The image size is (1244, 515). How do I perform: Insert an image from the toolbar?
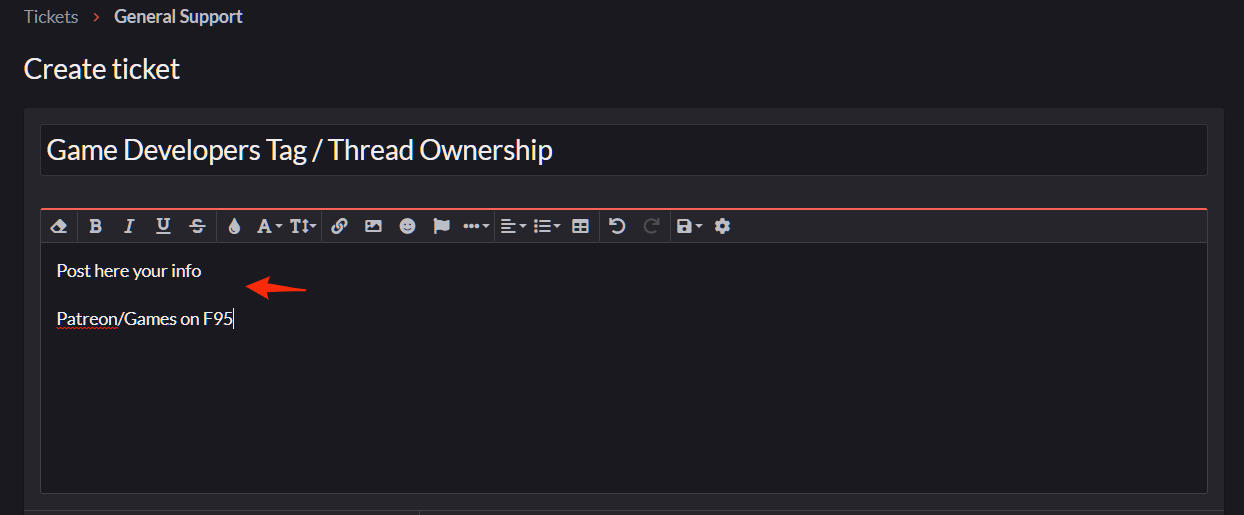point(373,226)
